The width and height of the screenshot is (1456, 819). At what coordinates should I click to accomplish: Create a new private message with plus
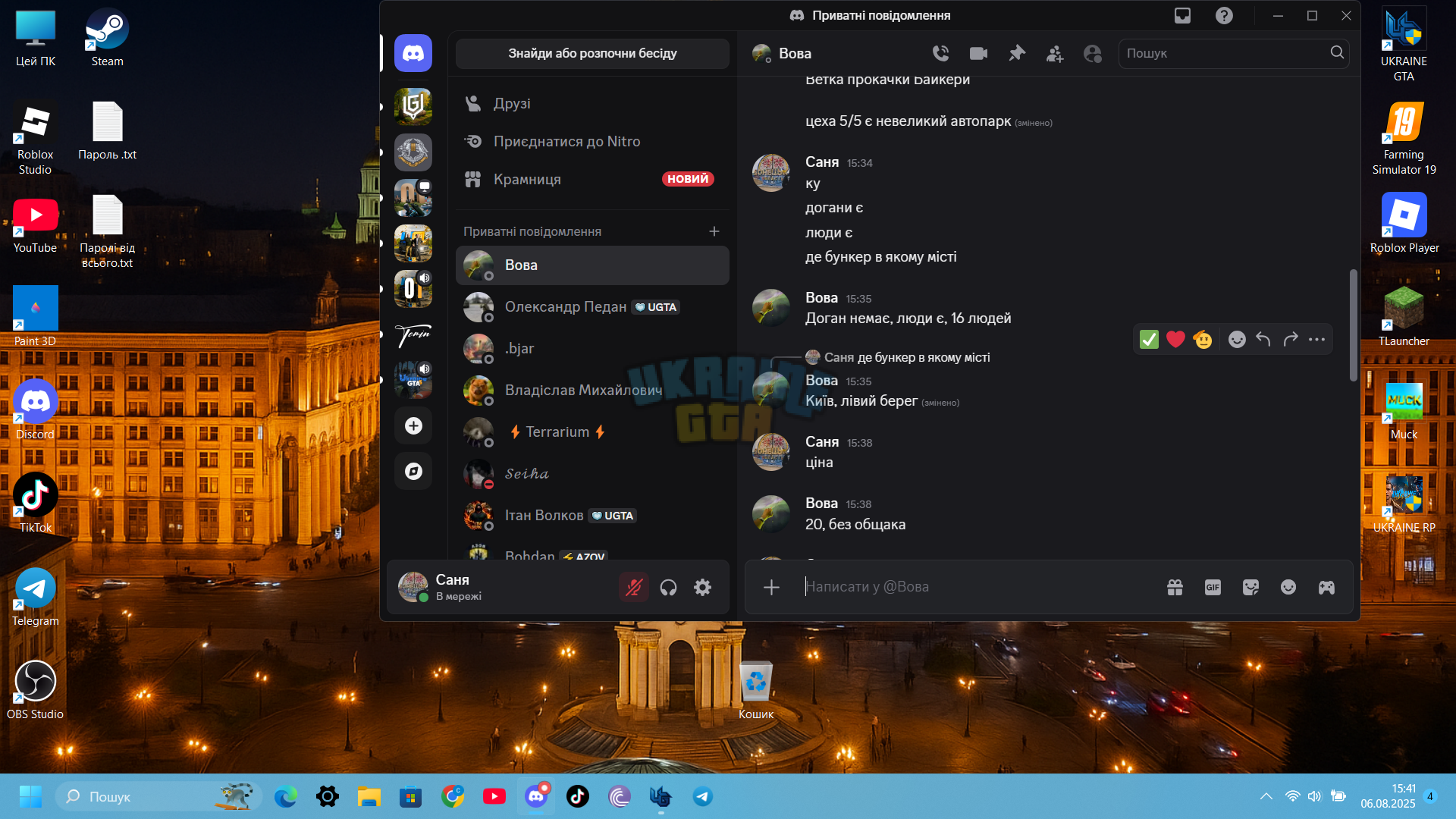[x=714, y=231]
